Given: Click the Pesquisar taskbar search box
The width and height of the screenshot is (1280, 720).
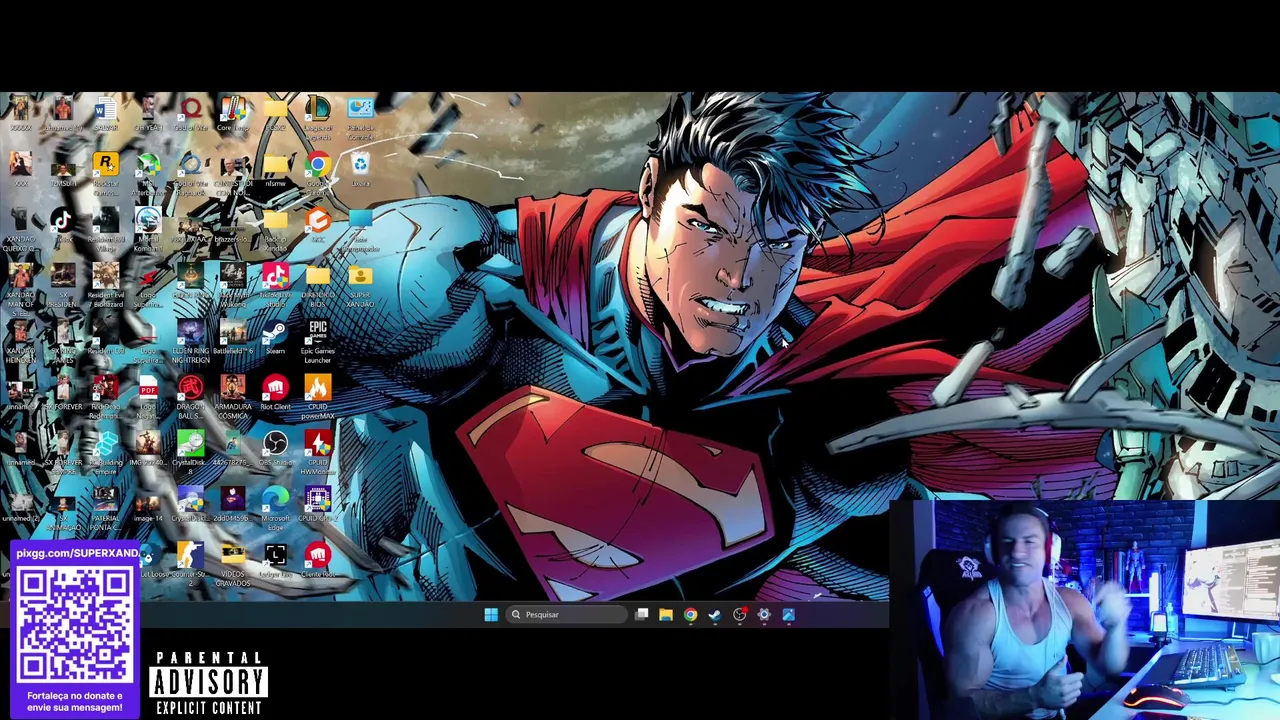Looking at the screenshot, I should [566, 615].
